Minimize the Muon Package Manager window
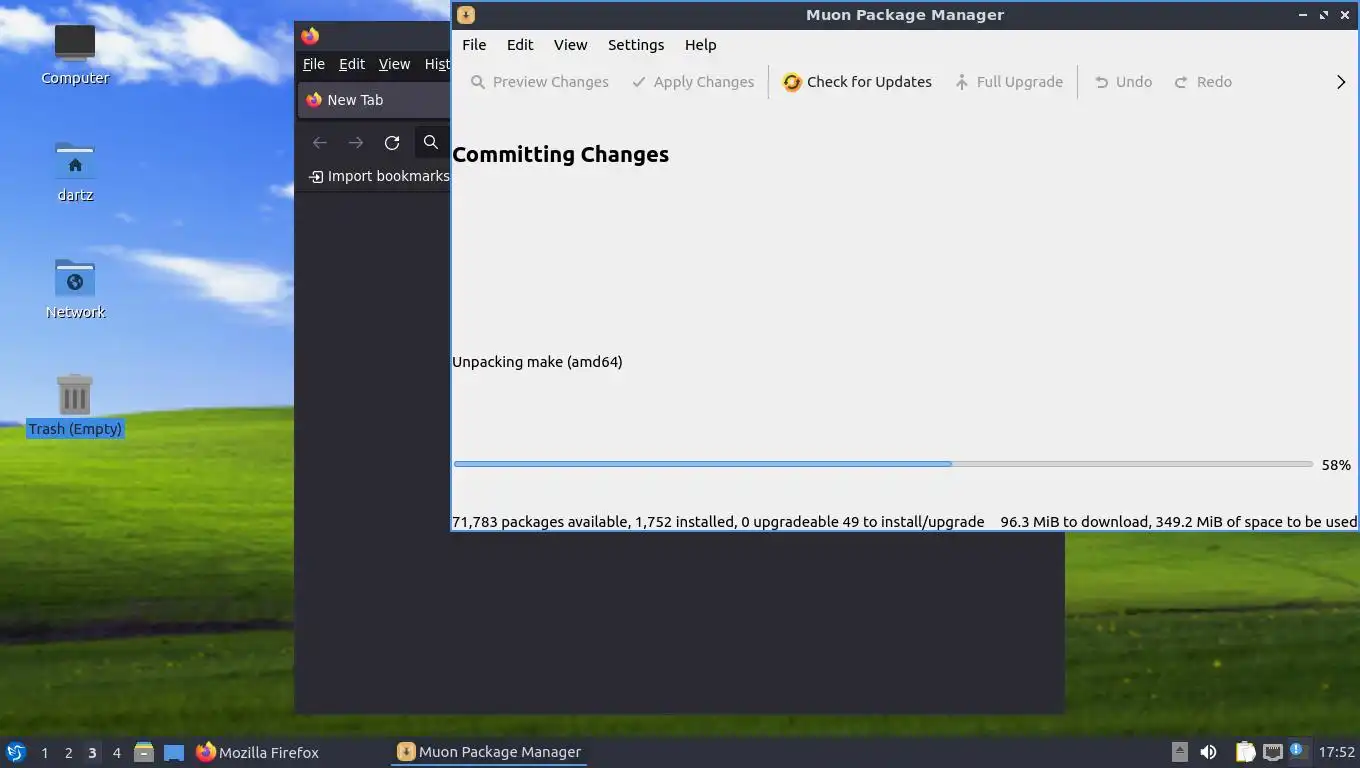 click(x=1302, y=15)
